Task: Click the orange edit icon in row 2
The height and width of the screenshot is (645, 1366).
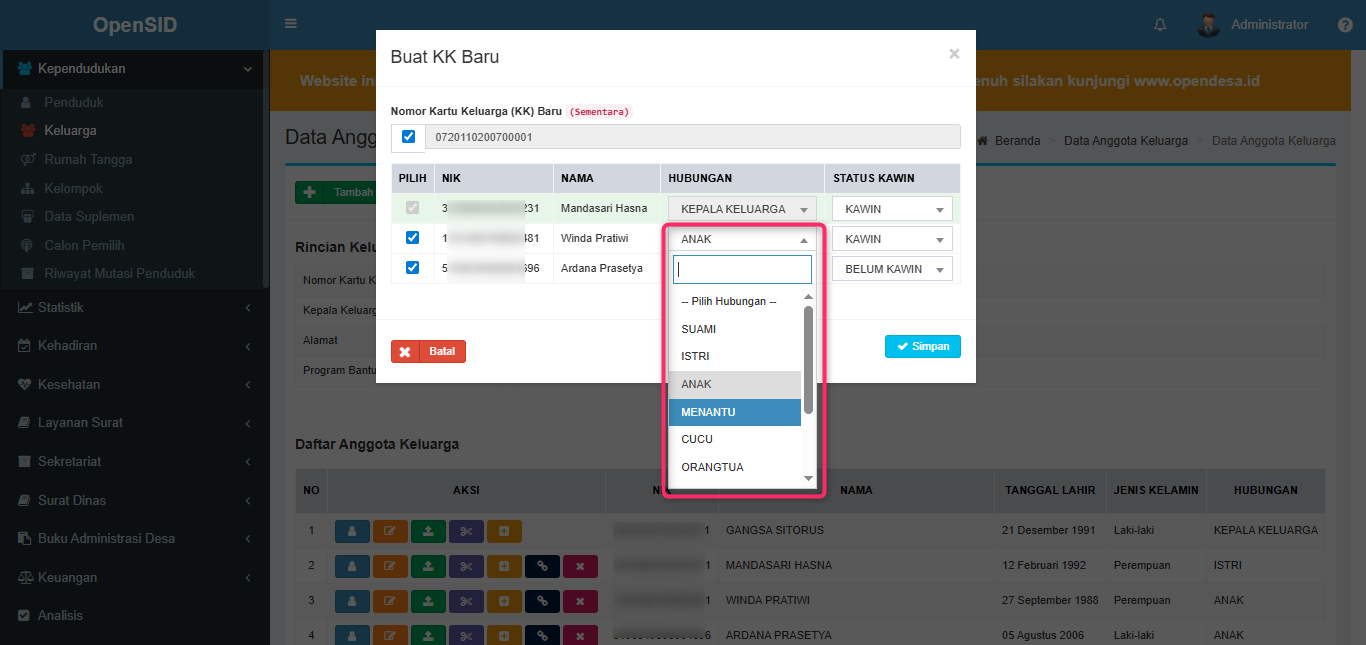Action: 389,567
